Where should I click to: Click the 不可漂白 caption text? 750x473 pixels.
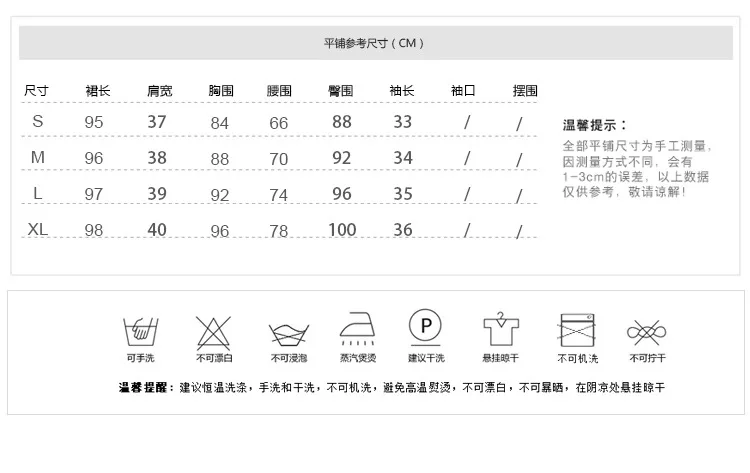(x=214, y=358)
